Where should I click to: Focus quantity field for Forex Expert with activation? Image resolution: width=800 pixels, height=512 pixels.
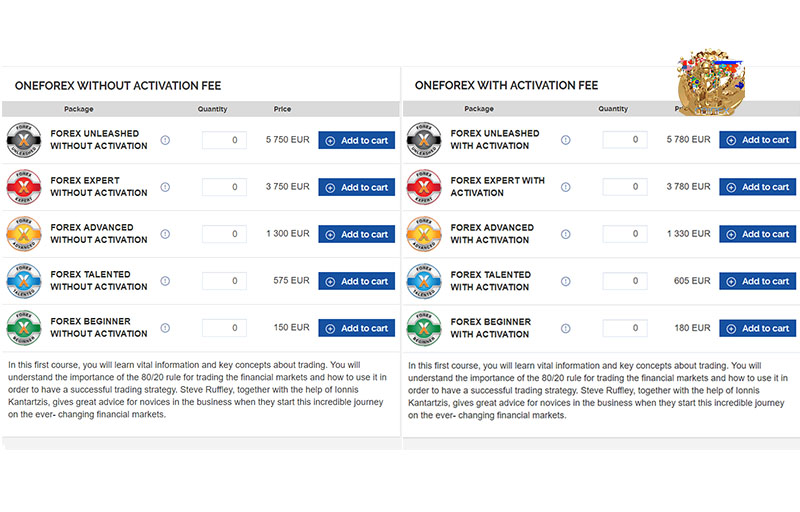[625, 187]
